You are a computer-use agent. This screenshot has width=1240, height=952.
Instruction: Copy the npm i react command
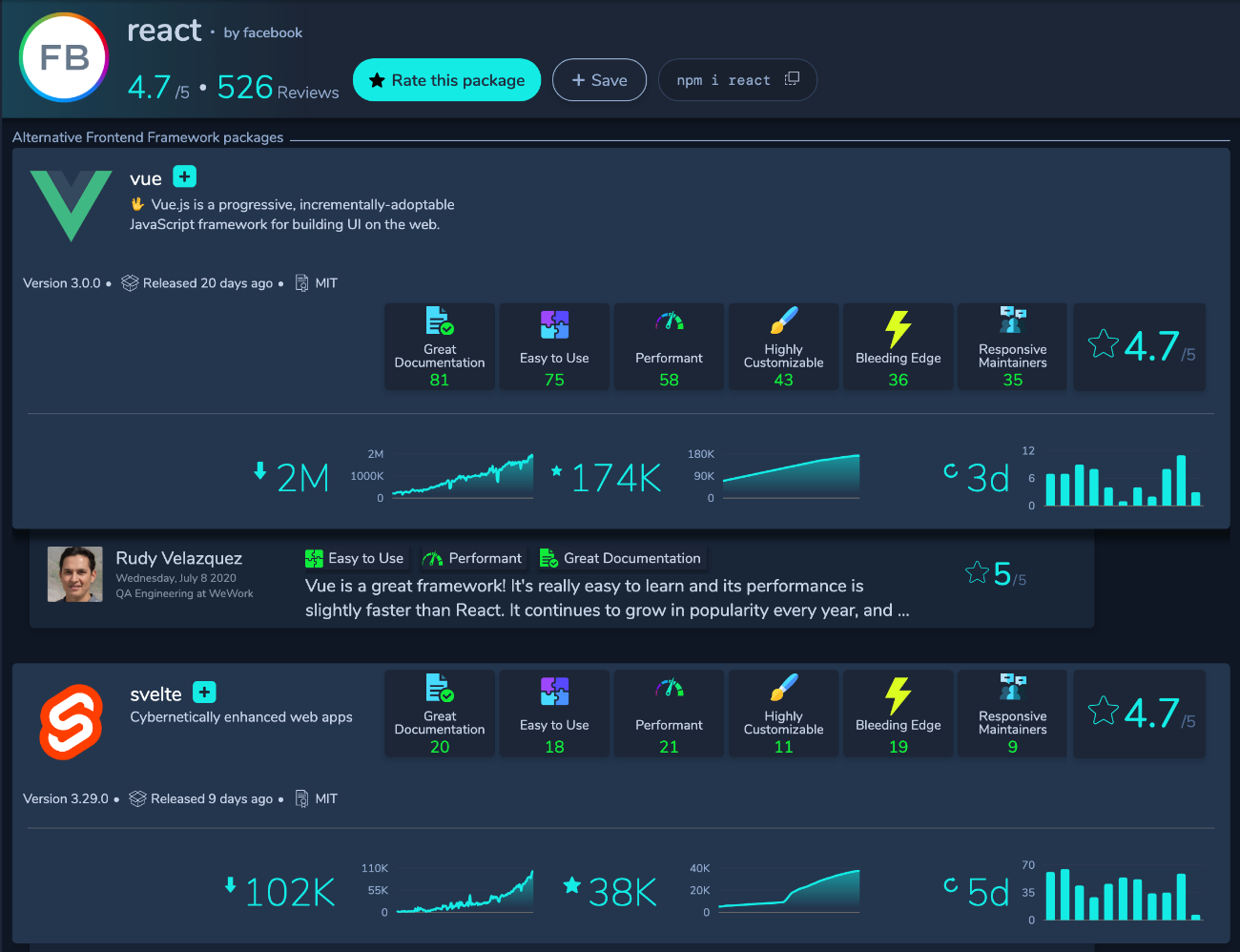point(792,79)
